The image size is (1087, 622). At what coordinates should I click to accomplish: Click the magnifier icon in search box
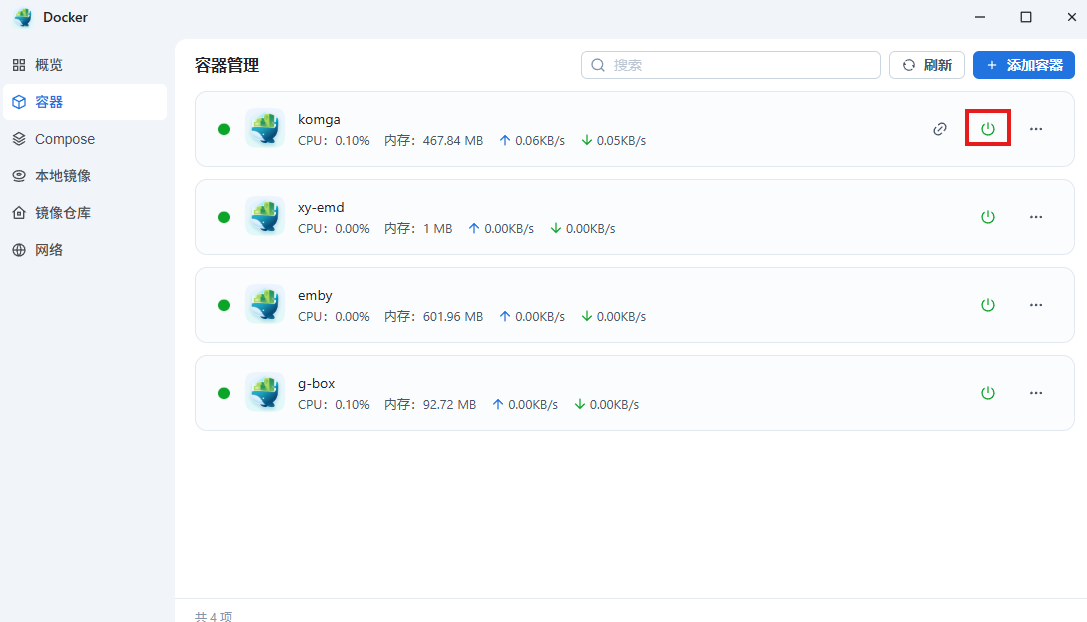pyautogui.click(x=598, y=65)
